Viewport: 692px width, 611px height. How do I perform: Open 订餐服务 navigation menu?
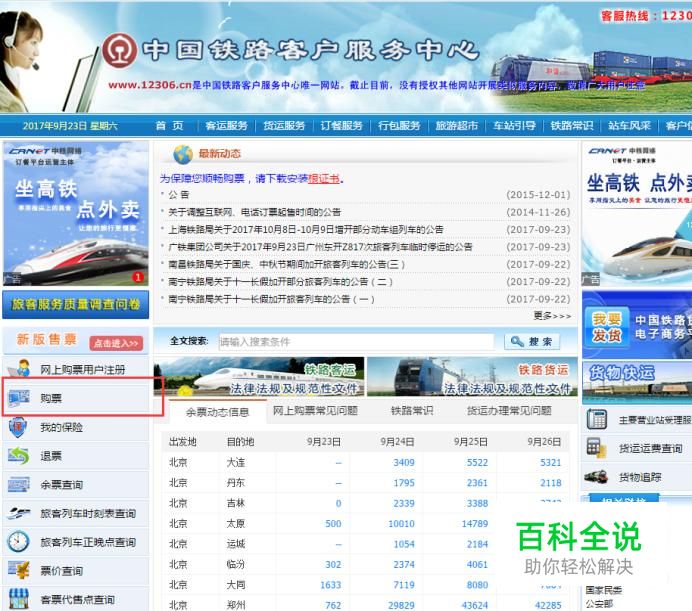pos(342,126)
